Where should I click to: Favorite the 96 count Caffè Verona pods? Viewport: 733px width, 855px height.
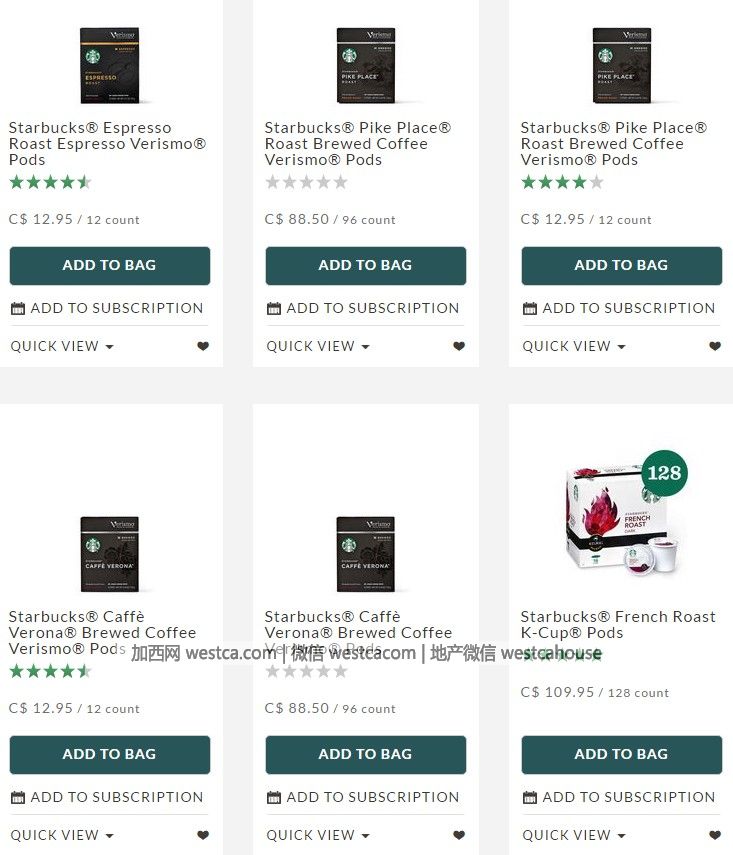coord(459,835)
